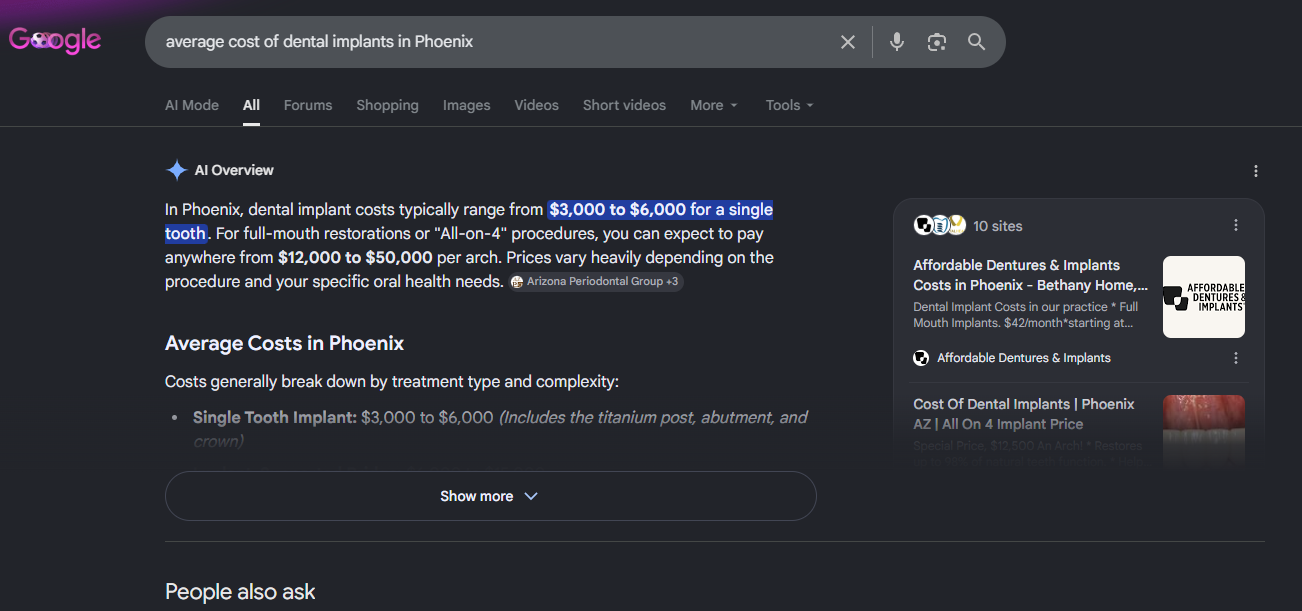This screenshot has height=611, width=1302.
Task: Click the 'Single Tooth Implant:' bullet text
Action: coord(275,417)
